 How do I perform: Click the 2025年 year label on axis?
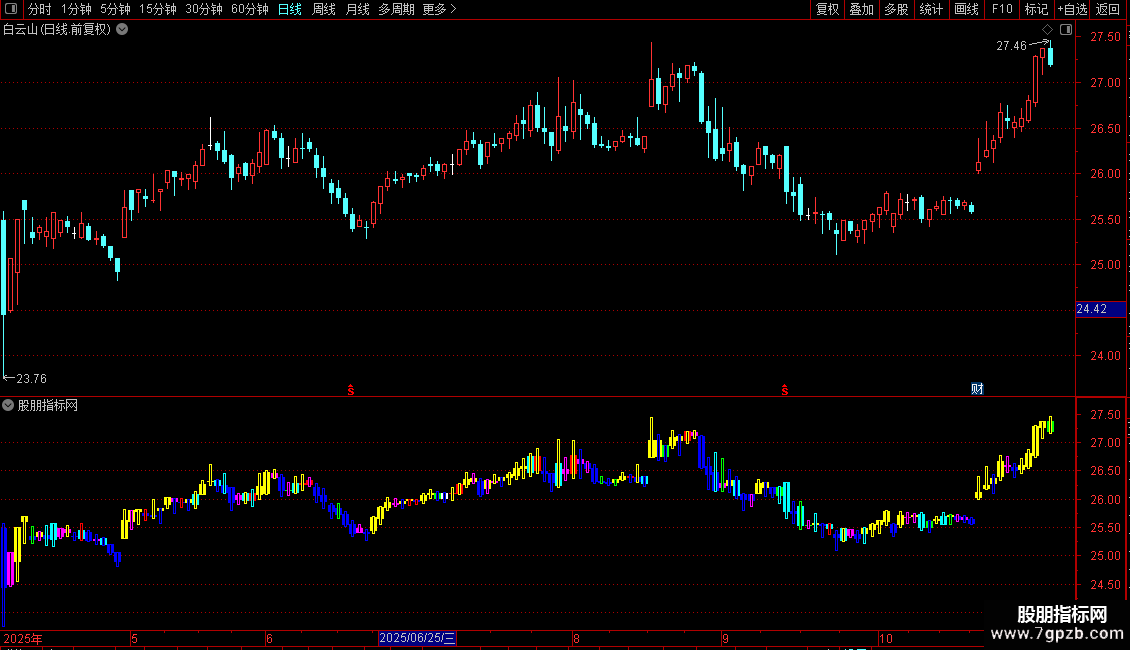[x=23, y=638]
